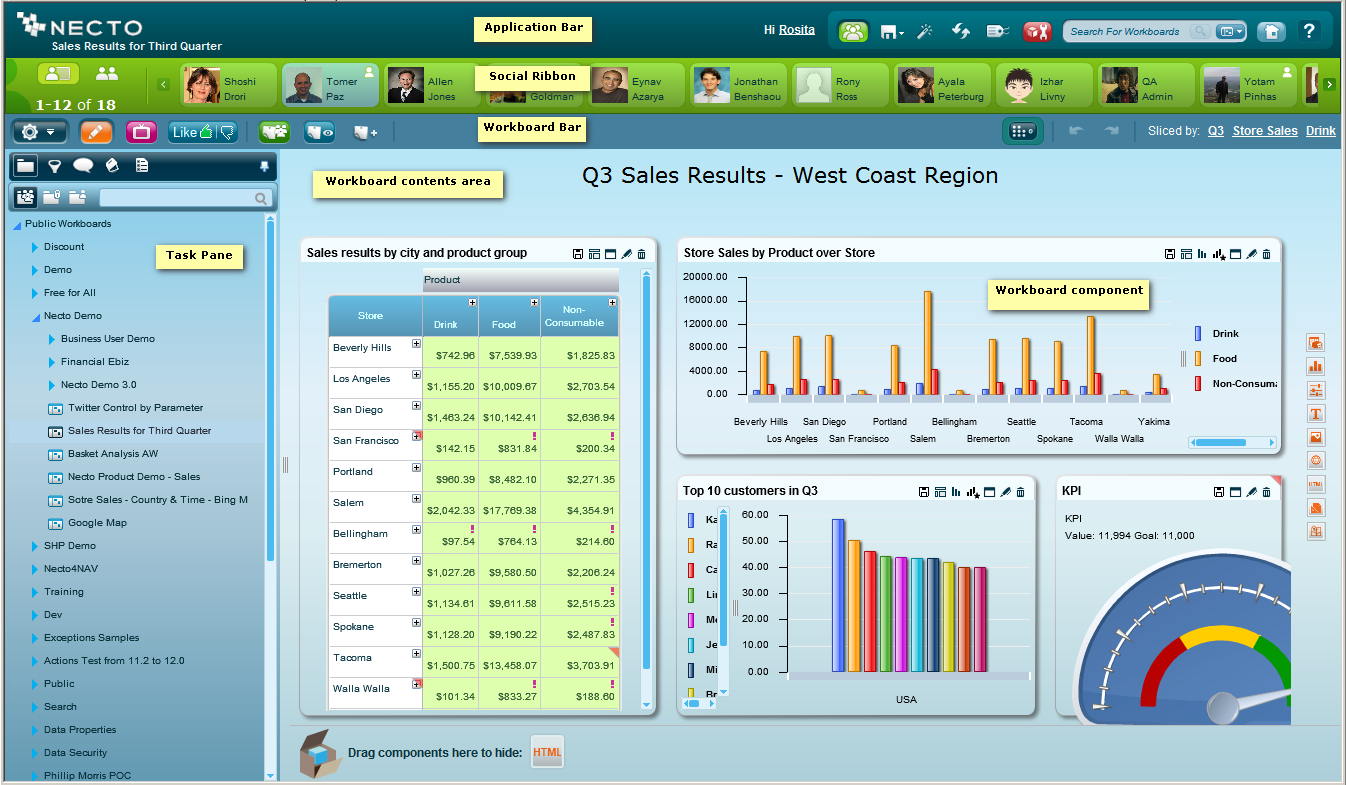
Task: Collapse the Necto Demo folder
Action: tap(34, 316)
